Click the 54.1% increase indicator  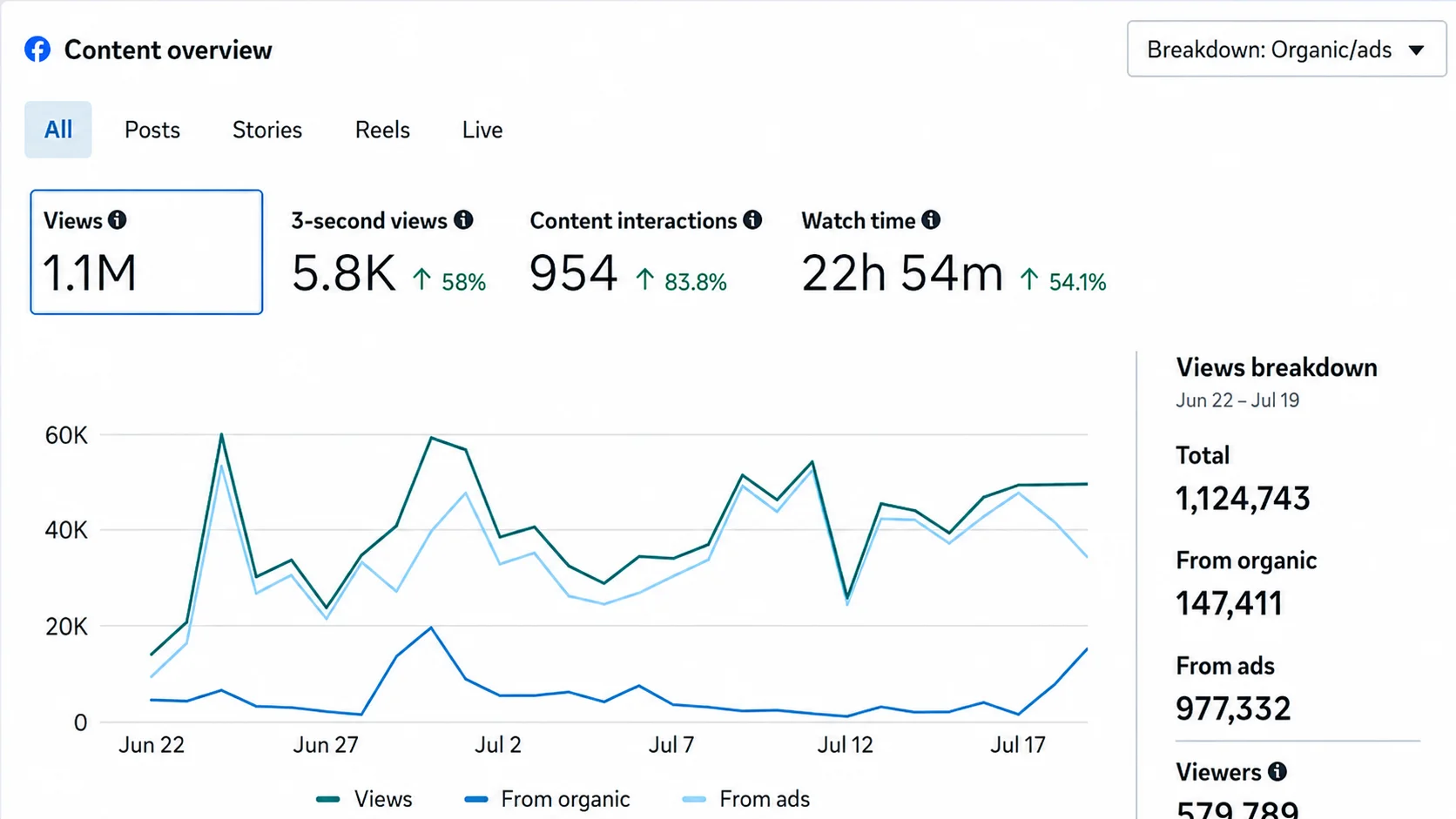1063,281
